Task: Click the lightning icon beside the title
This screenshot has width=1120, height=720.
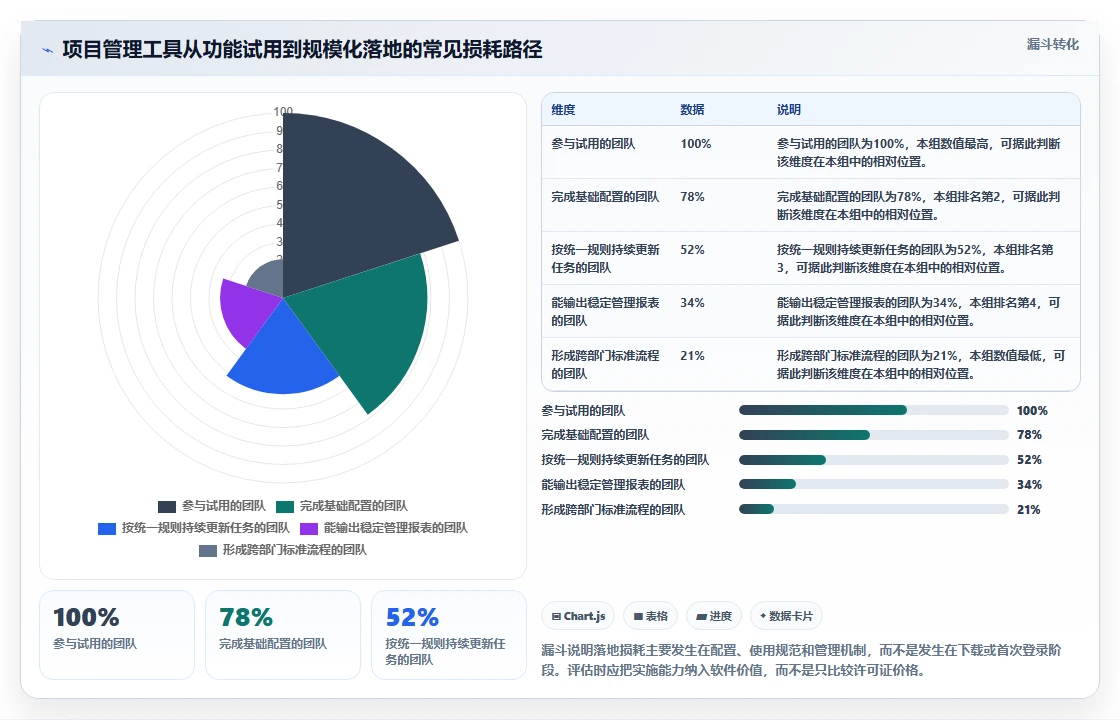Action: pos(47,50)
